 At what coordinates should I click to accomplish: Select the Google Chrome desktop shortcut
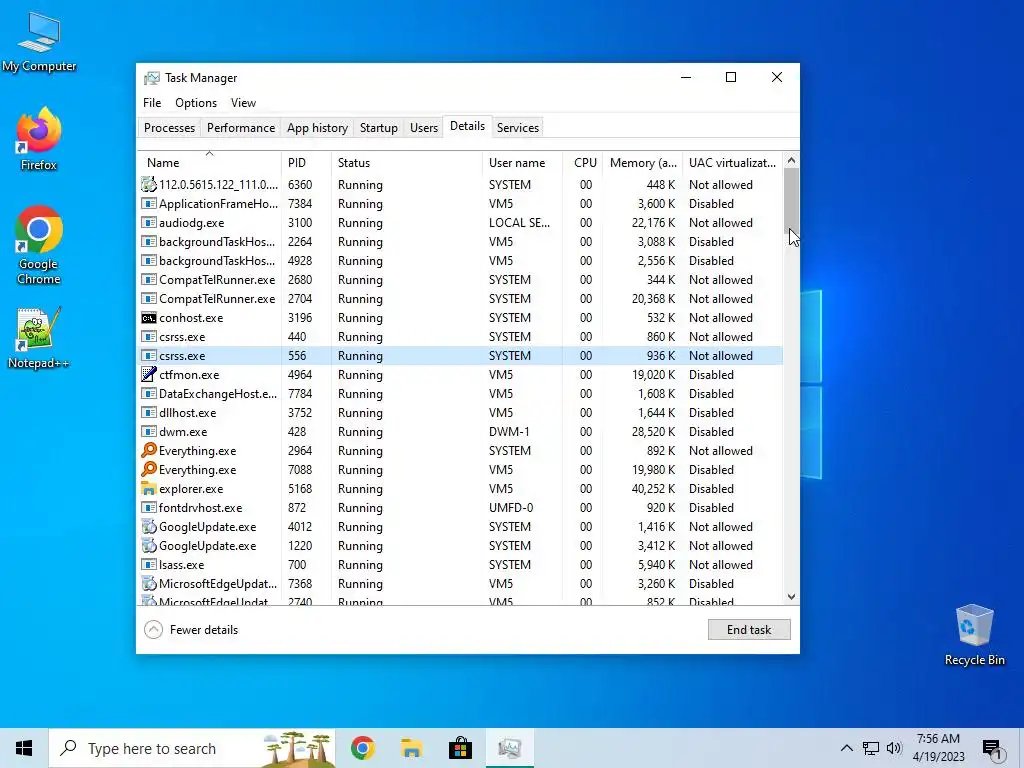click(x=39, y=246)
